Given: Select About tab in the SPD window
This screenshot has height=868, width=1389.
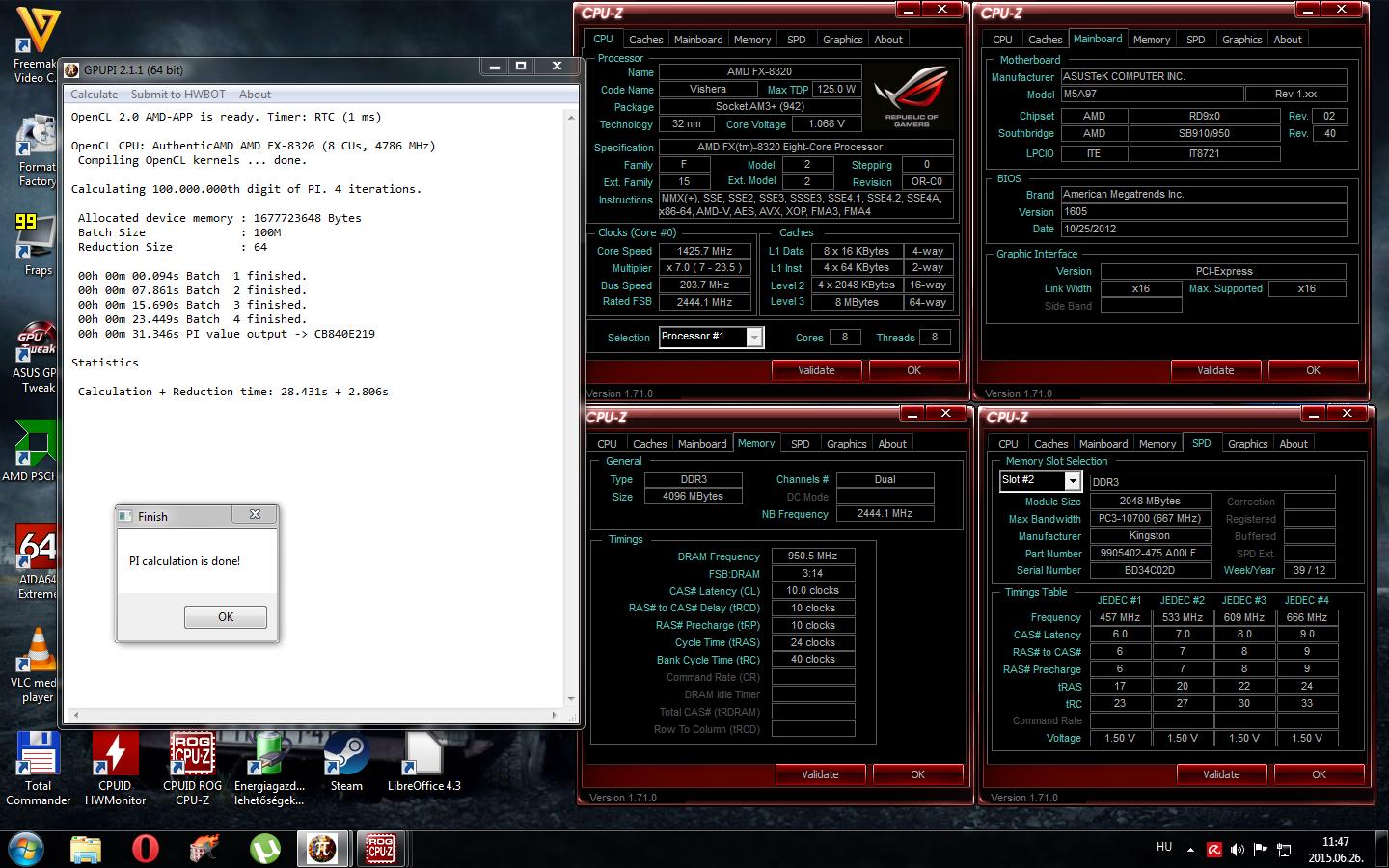Looking at the screenshot, I should pyautogui.click(x=1294, y=444).
